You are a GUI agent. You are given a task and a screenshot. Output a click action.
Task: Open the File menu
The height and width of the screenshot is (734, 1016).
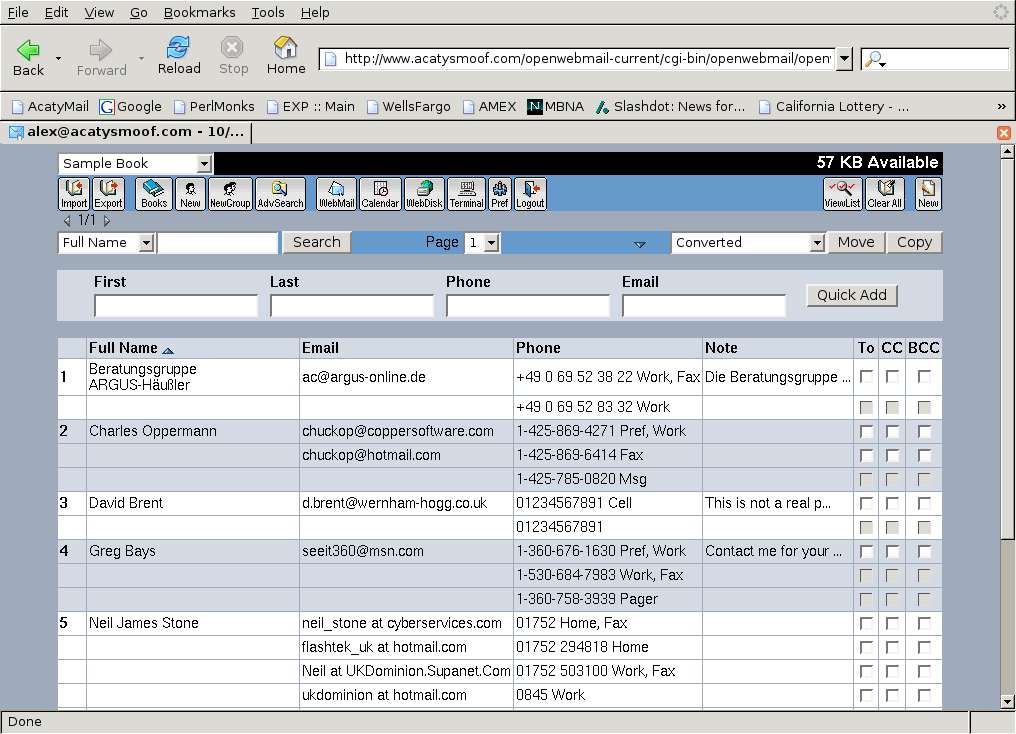17,12
